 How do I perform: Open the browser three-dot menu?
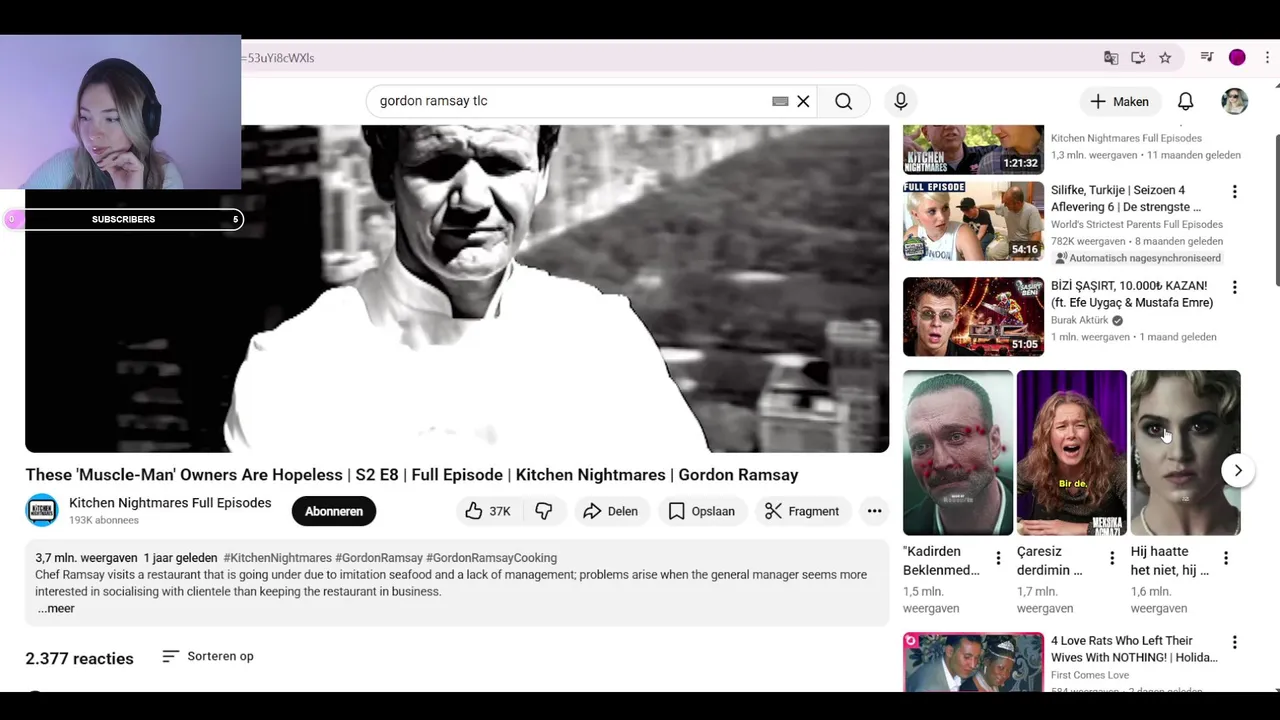tap(1267, 58)
